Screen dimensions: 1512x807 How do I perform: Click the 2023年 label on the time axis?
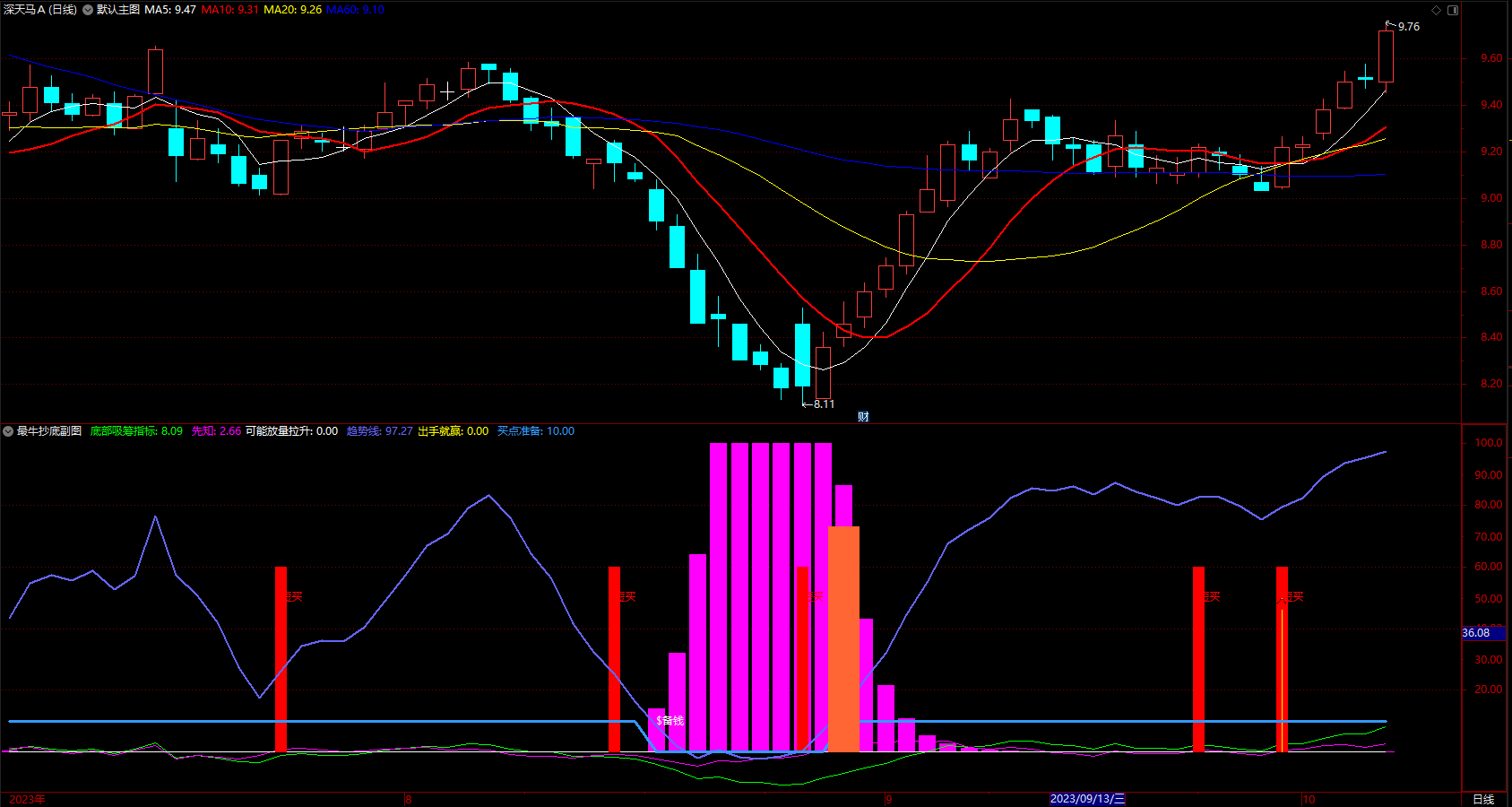tap(27, 799)
